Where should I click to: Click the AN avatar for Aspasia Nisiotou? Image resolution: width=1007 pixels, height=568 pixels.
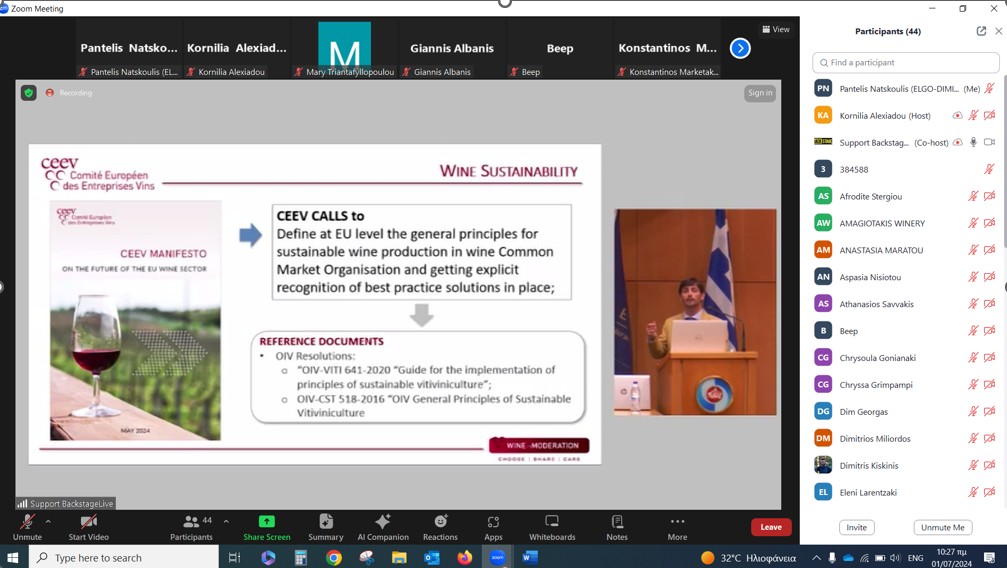tap(823, 276)
